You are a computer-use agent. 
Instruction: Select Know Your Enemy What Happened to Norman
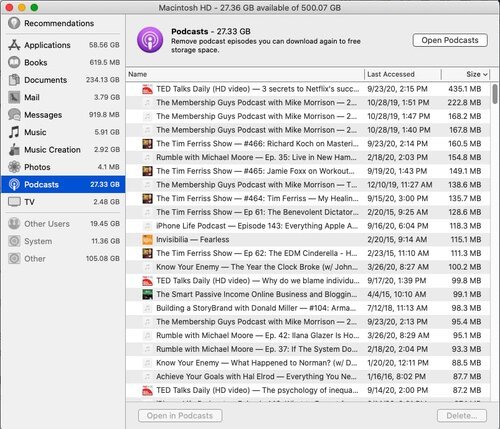[308, 363]
